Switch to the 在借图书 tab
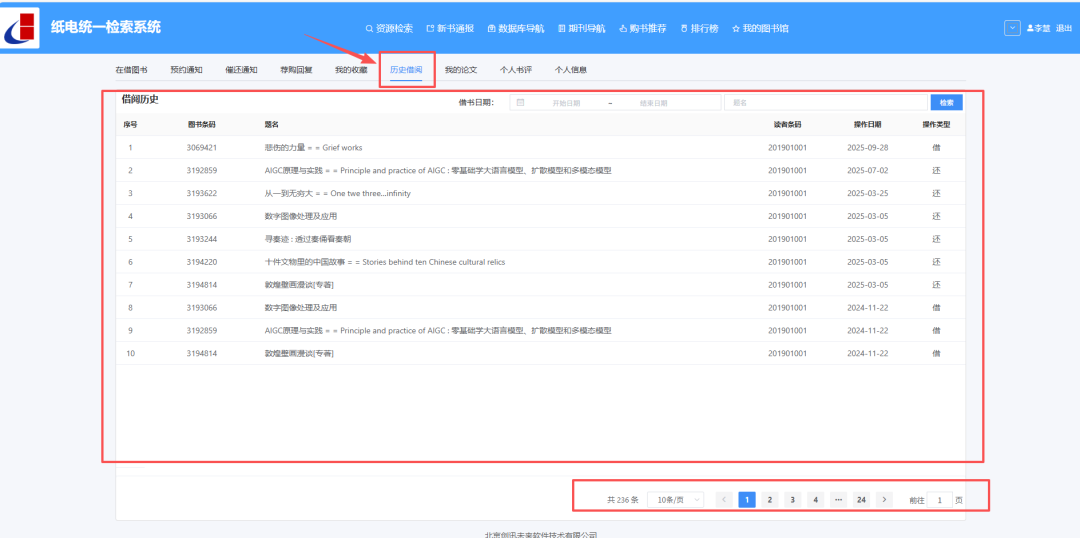 [x=131, y=70]
